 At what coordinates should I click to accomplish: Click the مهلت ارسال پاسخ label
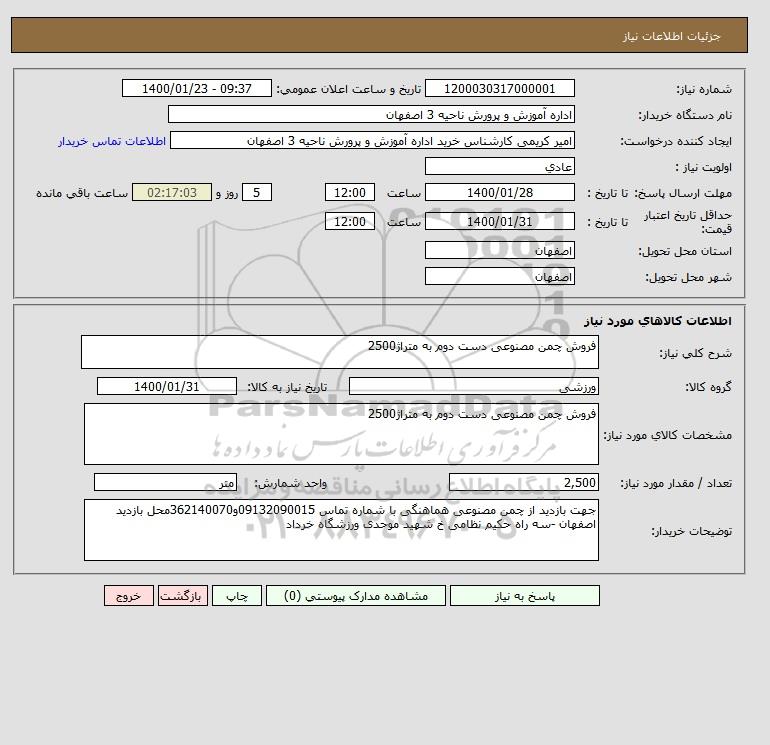(x=682, y=193)
